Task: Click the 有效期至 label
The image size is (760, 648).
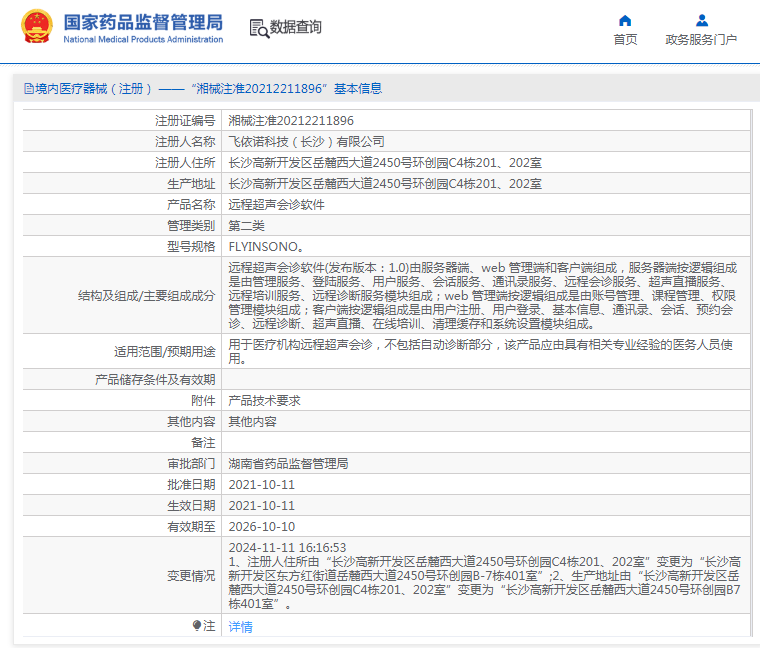Action: point(191,527)
